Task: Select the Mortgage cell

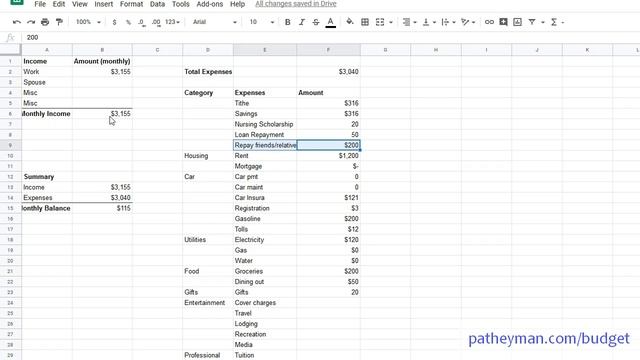Action: point(265,166)
